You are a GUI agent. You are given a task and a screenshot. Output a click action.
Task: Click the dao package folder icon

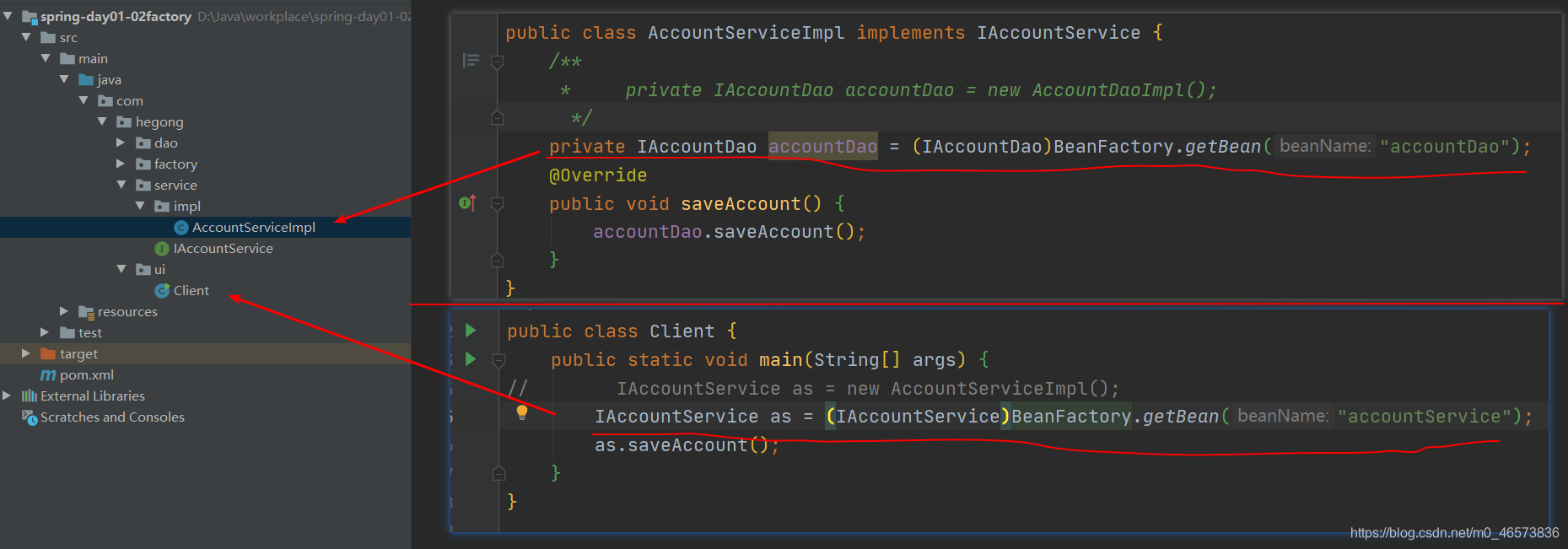click(143, 143)
